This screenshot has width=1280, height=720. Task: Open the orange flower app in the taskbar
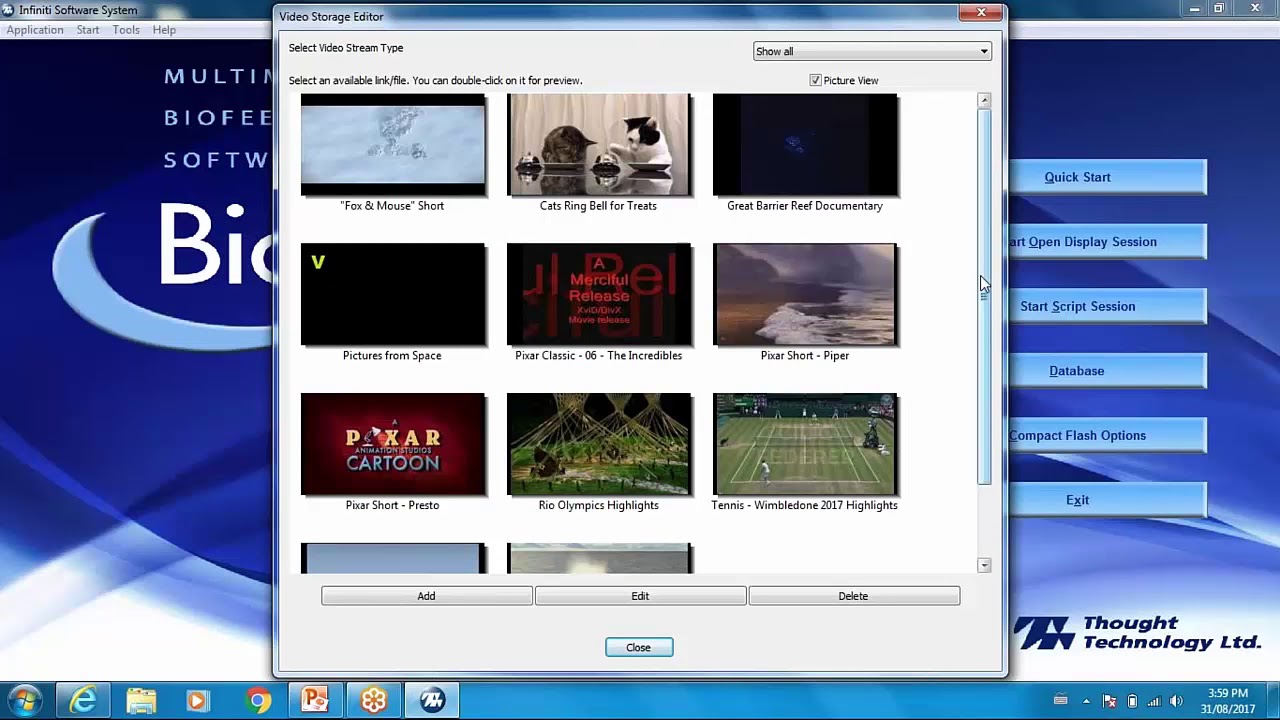pos(374,701)
